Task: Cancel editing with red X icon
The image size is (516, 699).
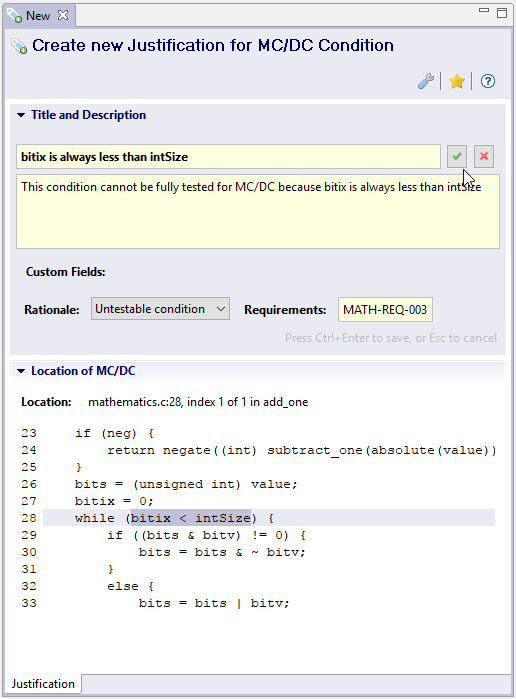Action: [x=484, y=156]
